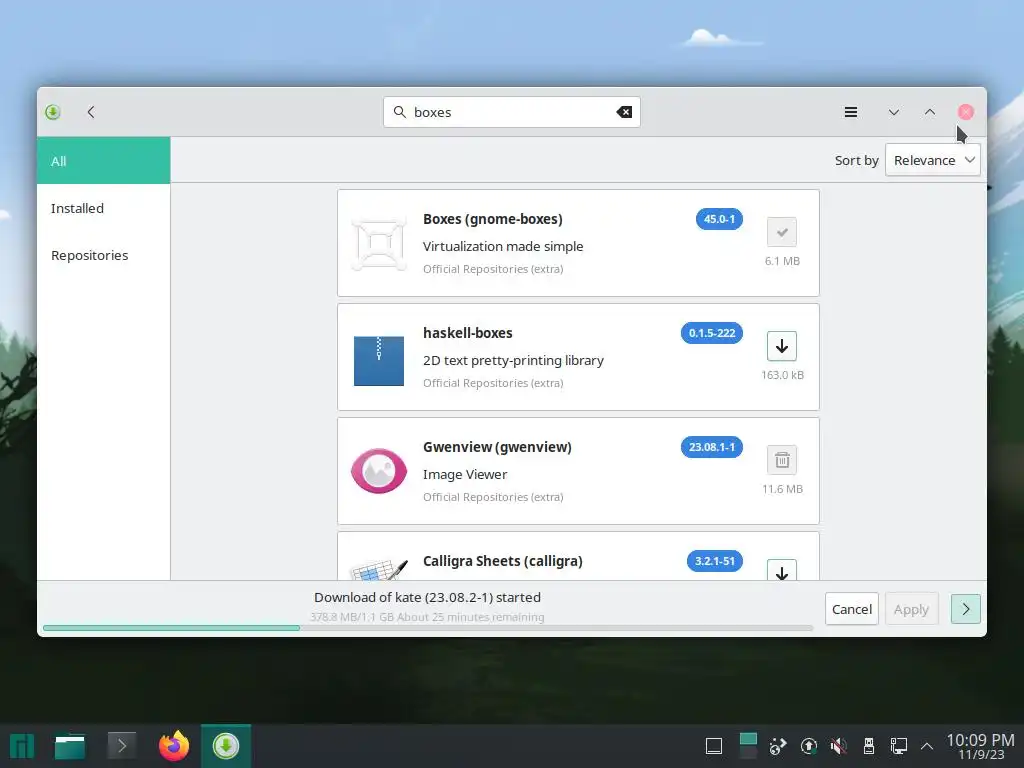Click into the search field containing boxes

click(511, 112)
